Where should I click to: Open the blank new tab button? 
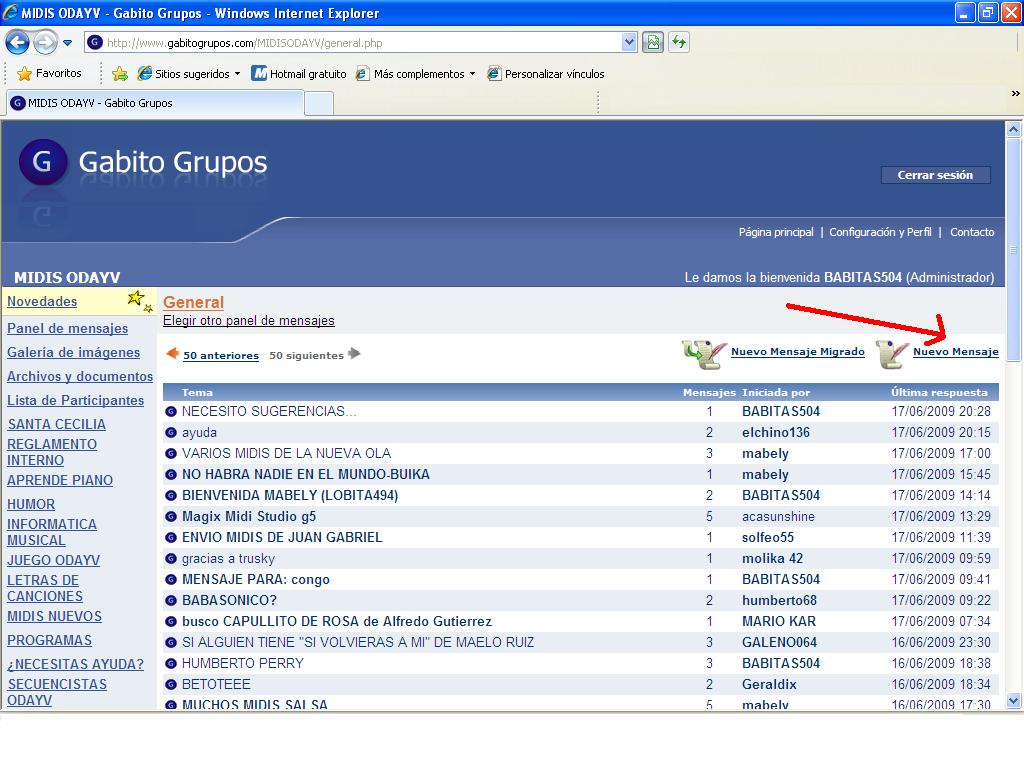click(318, 103)
